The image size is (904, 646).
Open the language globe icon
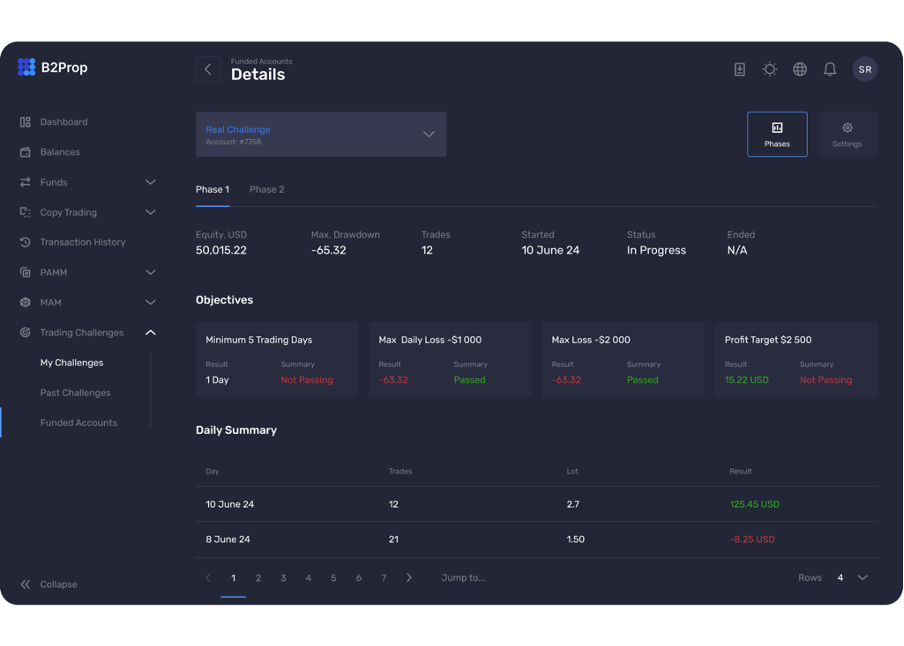click(x=800, y=69)
